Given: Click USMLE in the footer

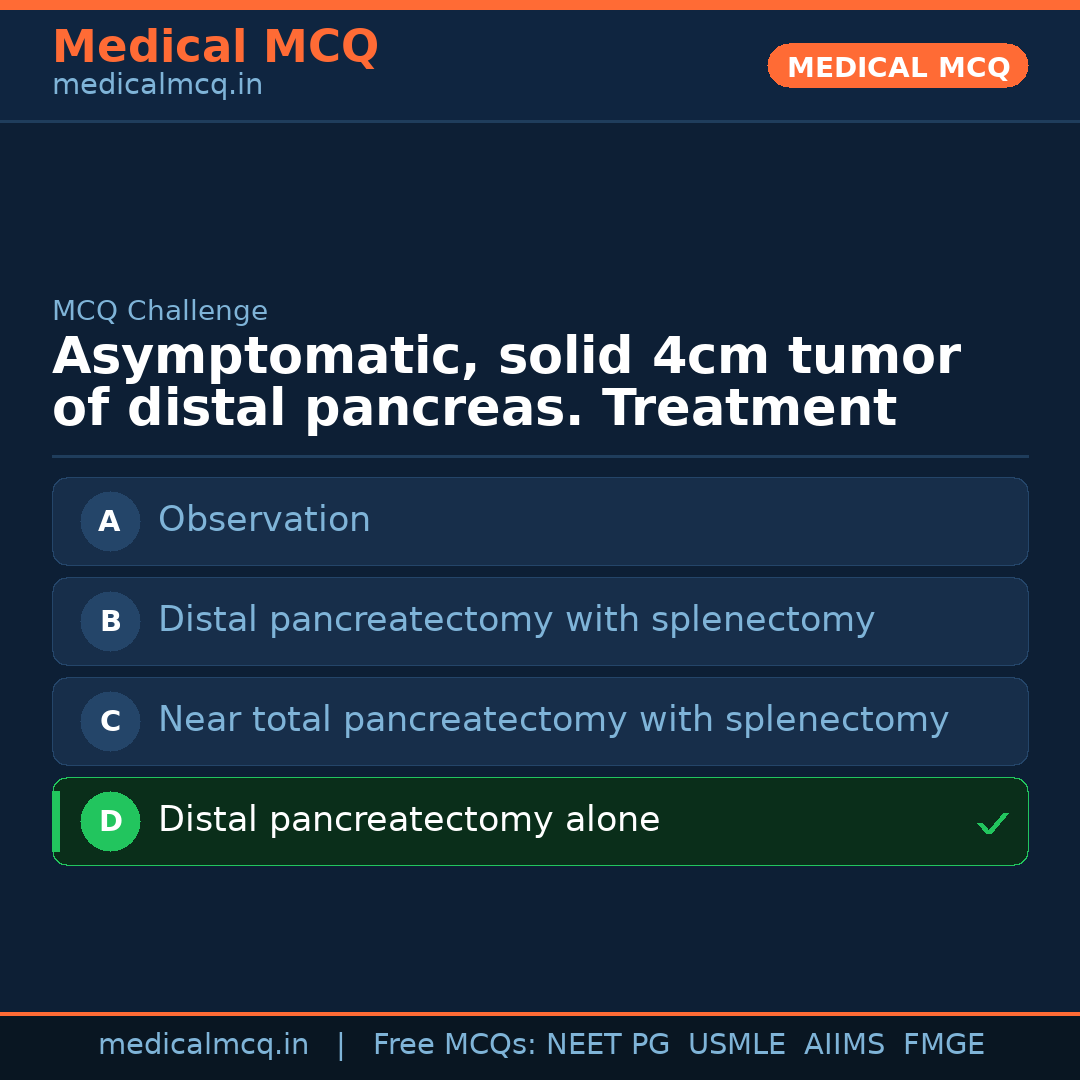Looking at the screenshot, I should point(736,1045).
